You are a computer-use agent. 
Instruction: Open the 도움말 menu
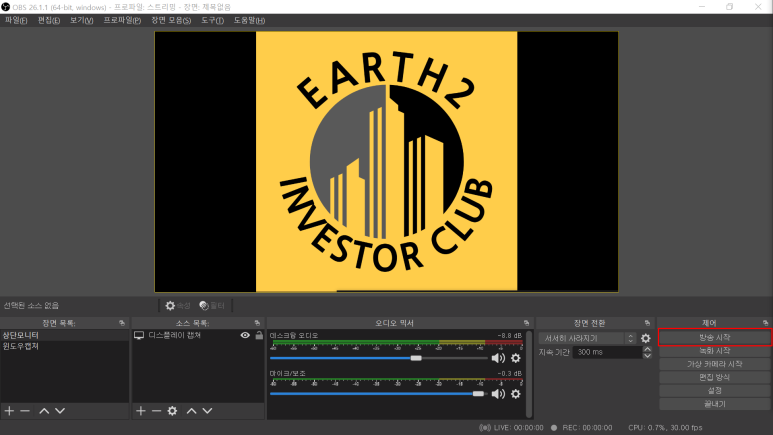pos(249,20)
